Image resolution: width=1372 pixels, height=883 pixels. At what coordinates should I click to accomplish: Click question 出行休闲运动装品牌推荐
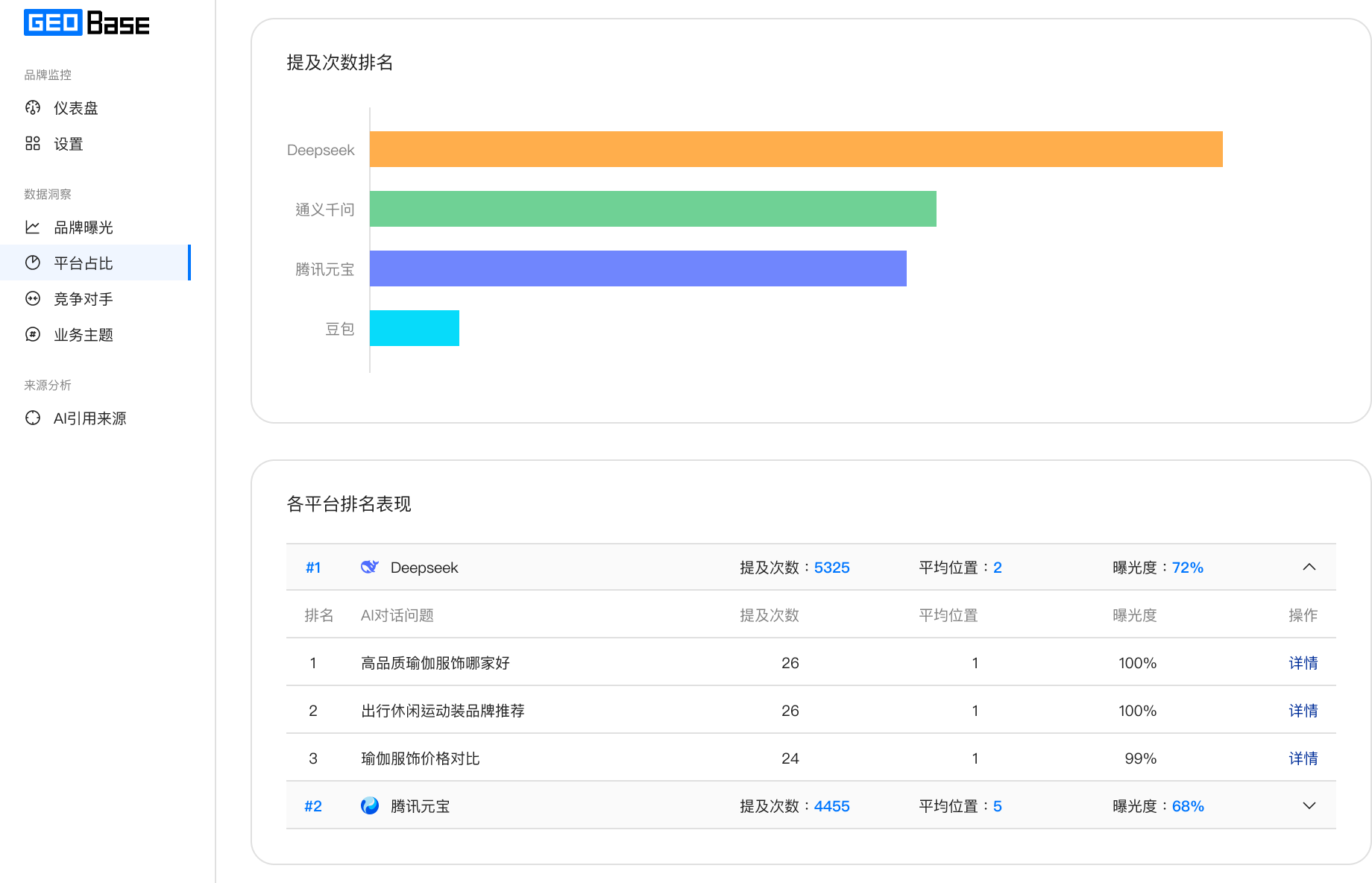pyautogui.click(x=443, y=710)
